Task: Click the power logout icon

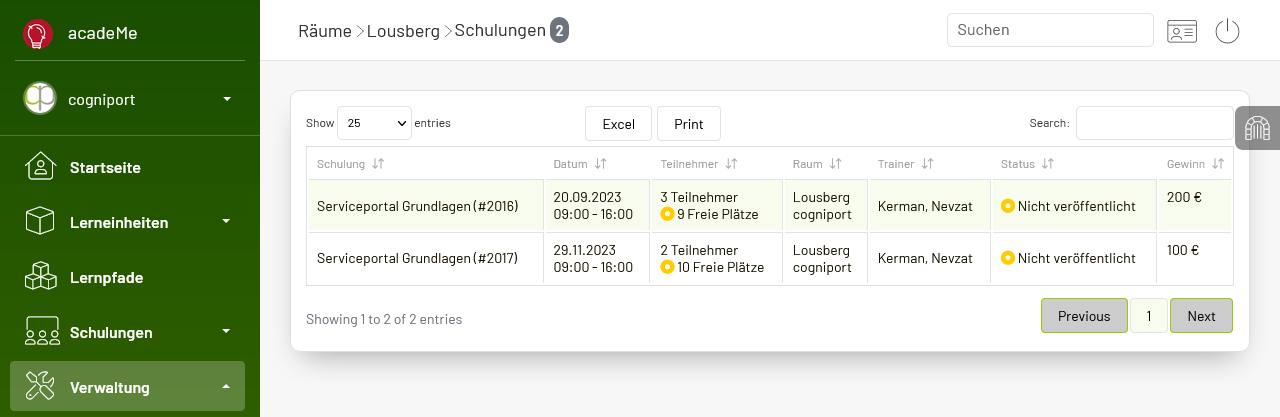Action: click(1227, 31)
